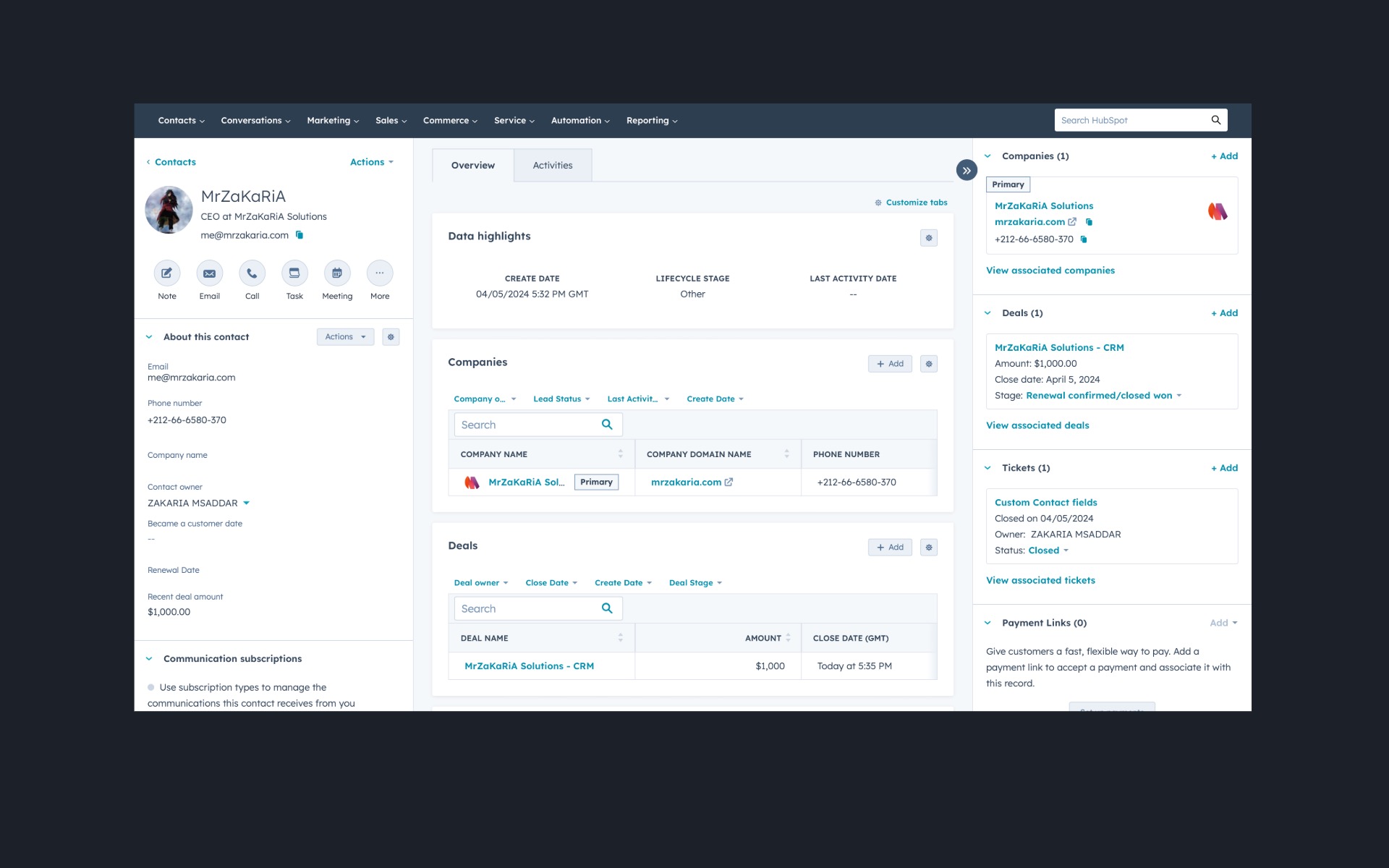Expand the Deals section expander
The image size is (1389, 868).
[989, 312]
